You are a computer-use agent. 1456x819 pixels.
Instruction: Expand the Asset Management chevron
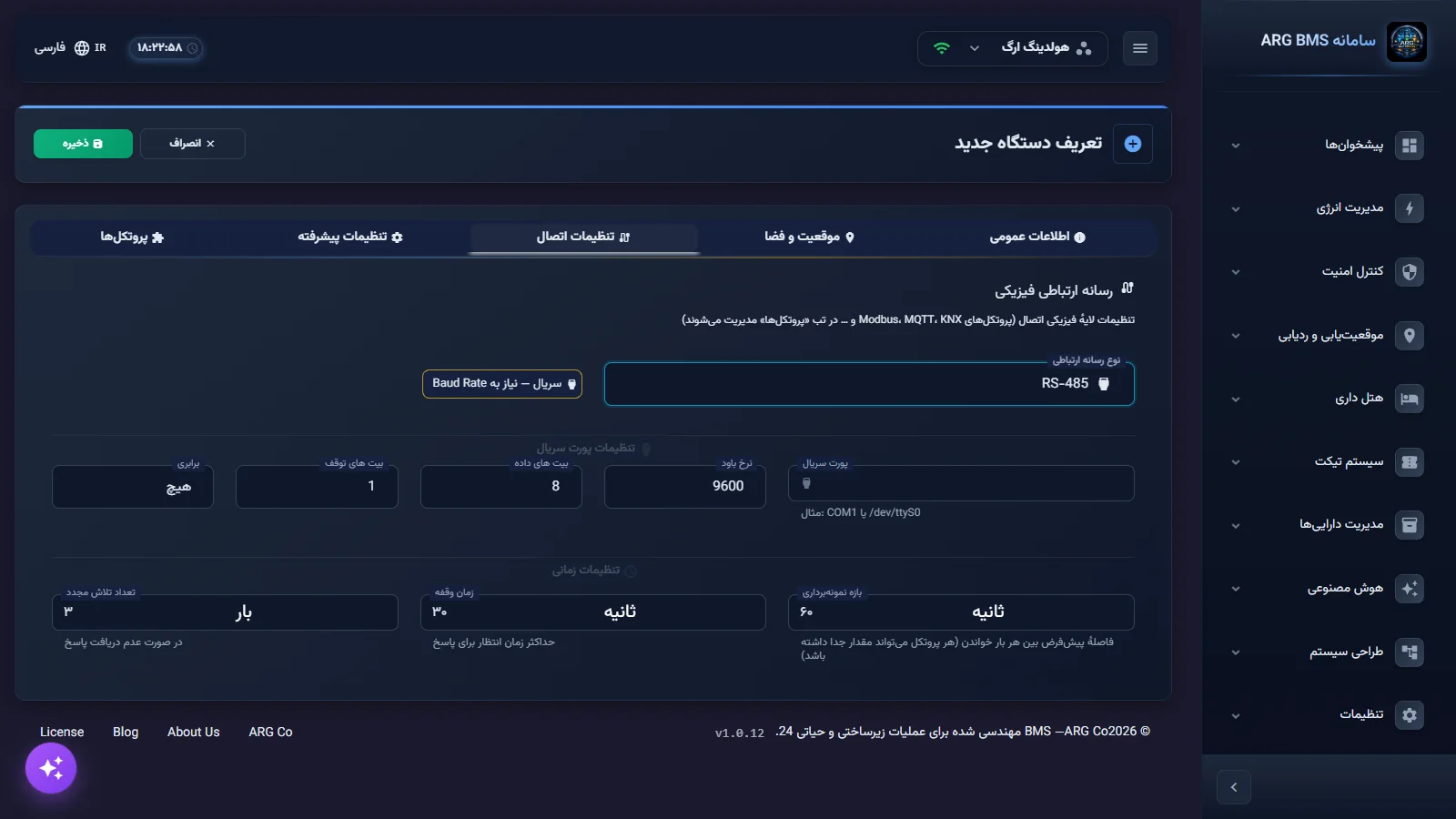1235,526
